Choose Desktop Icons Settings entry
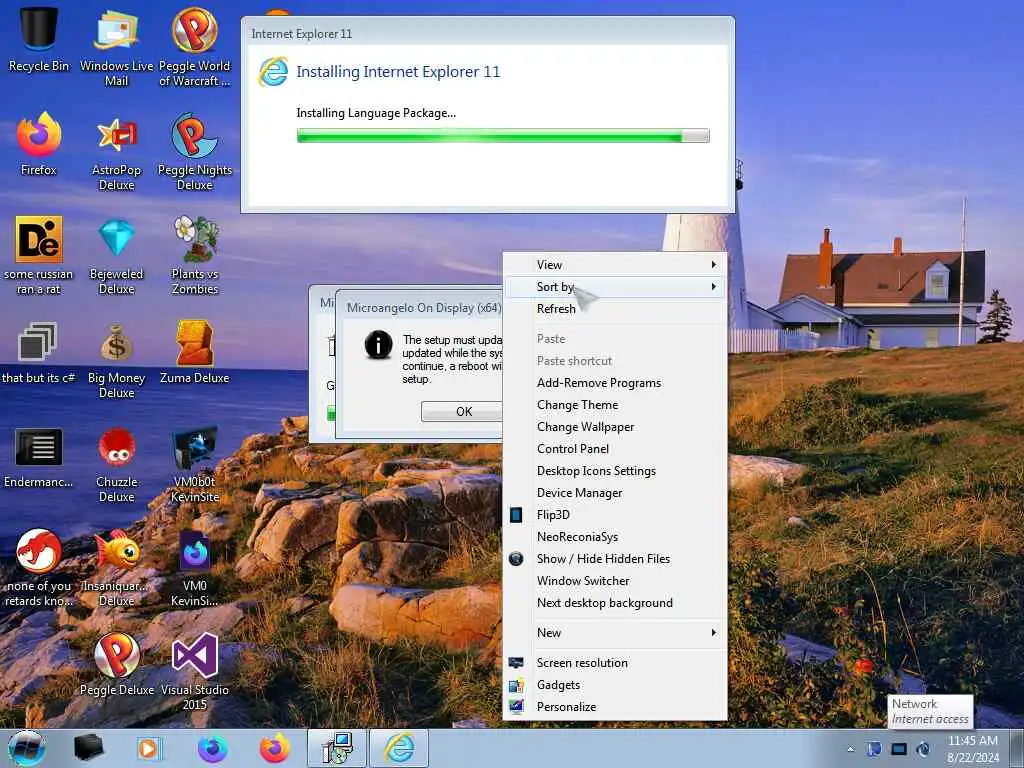Image resolution: width=1024 pixels, height=768 pixels. tap(615, 471)
